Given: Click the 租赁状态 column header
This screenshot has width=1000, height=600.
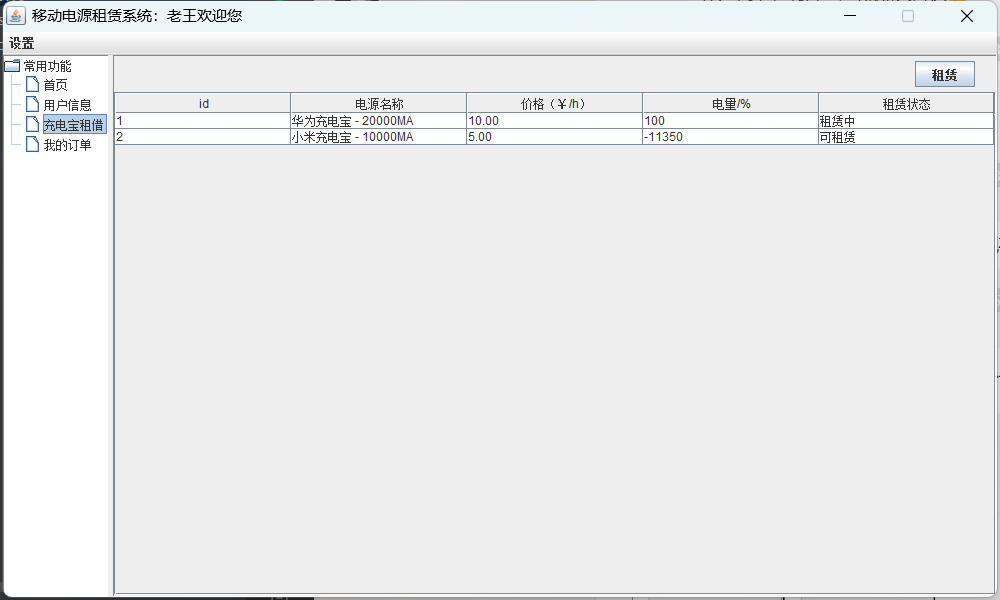Looking at the screenshot, I should click(x=906, y=103).
